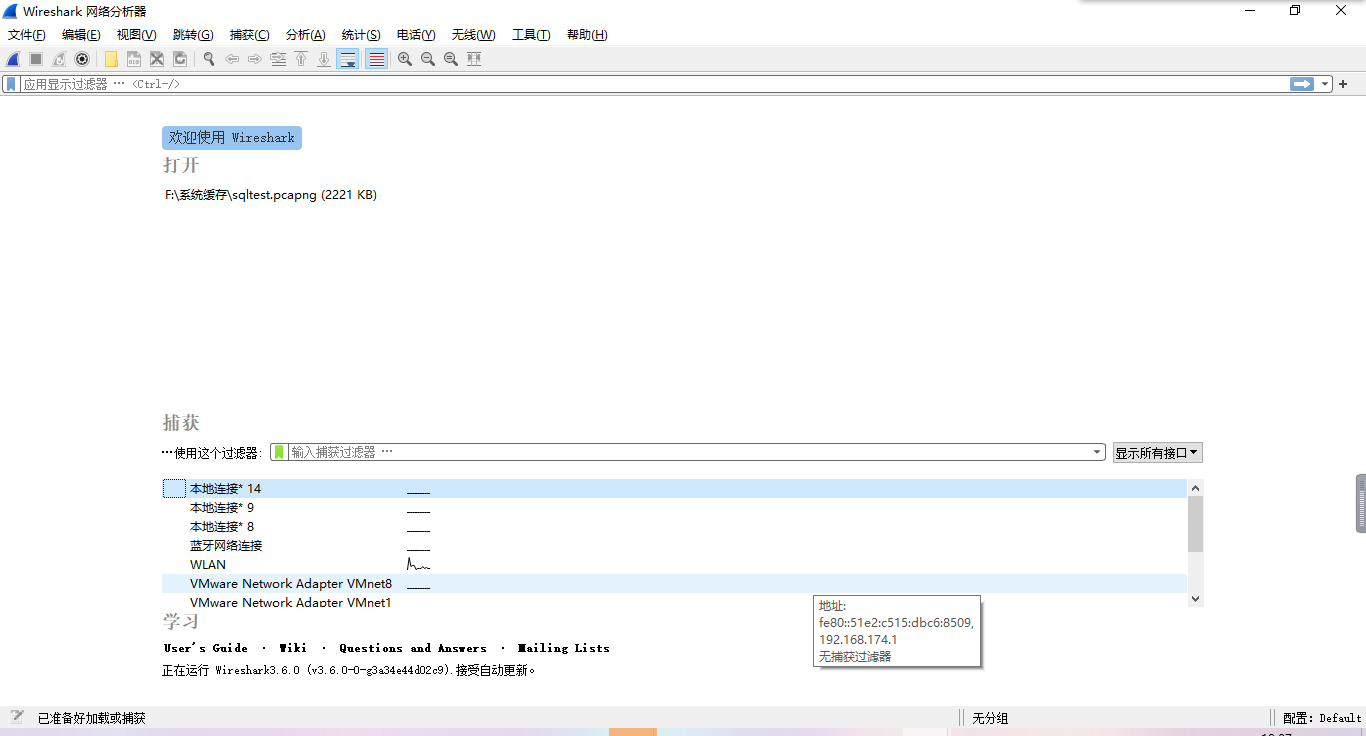Open a capture file via folder icon

click(x=110, y=59)
